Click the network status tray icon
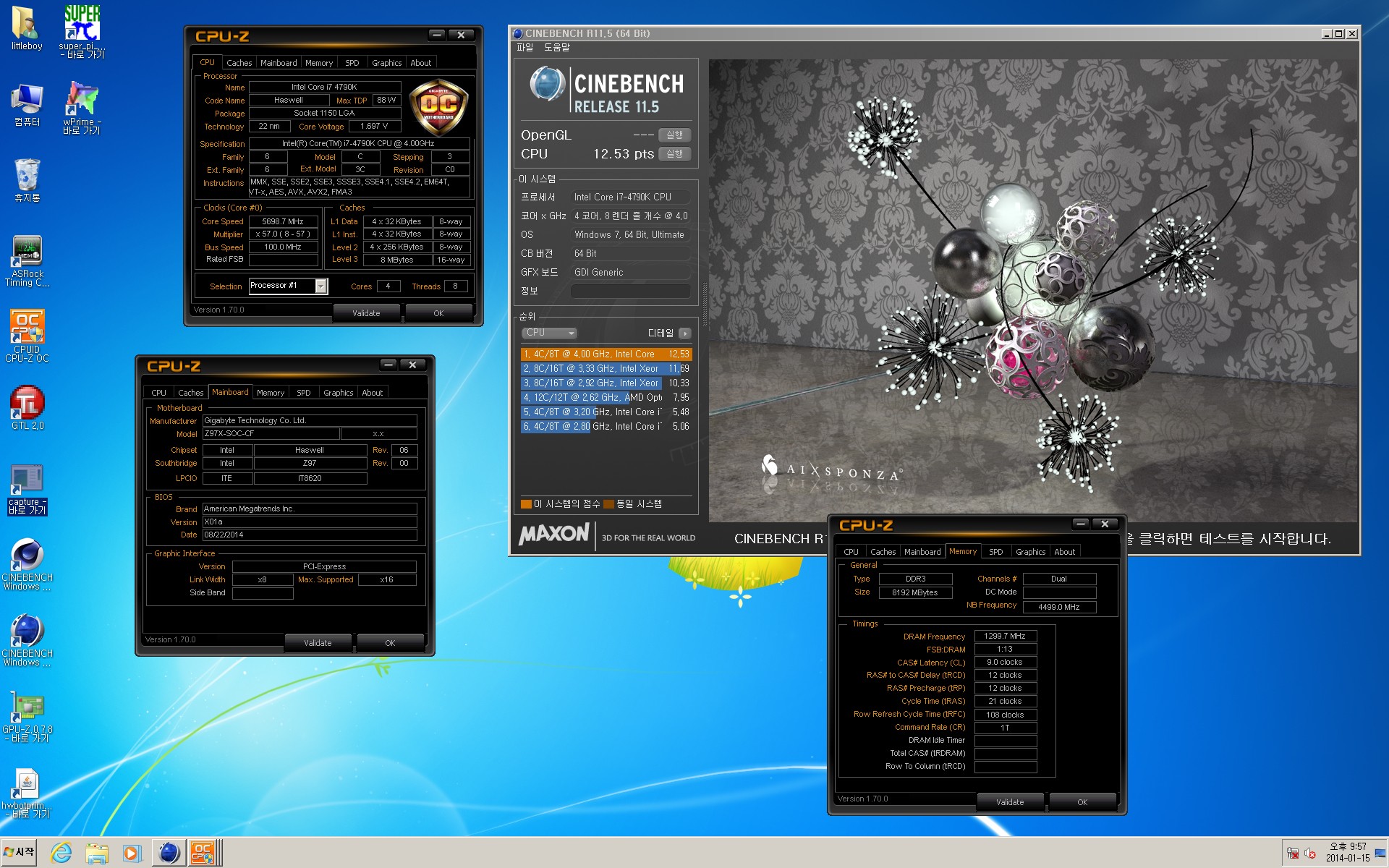The image size is (1389, 868). (x=1293, y=854)
